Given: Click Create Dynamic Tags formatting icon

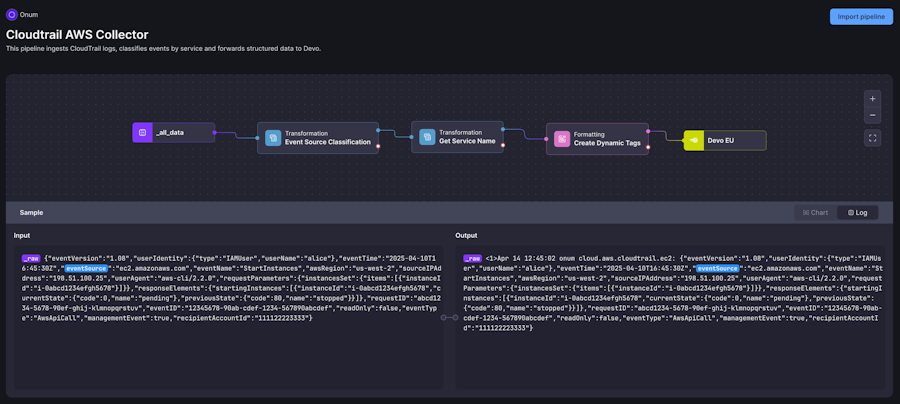Looking at the screenshot, I should (x=562, y=139).
